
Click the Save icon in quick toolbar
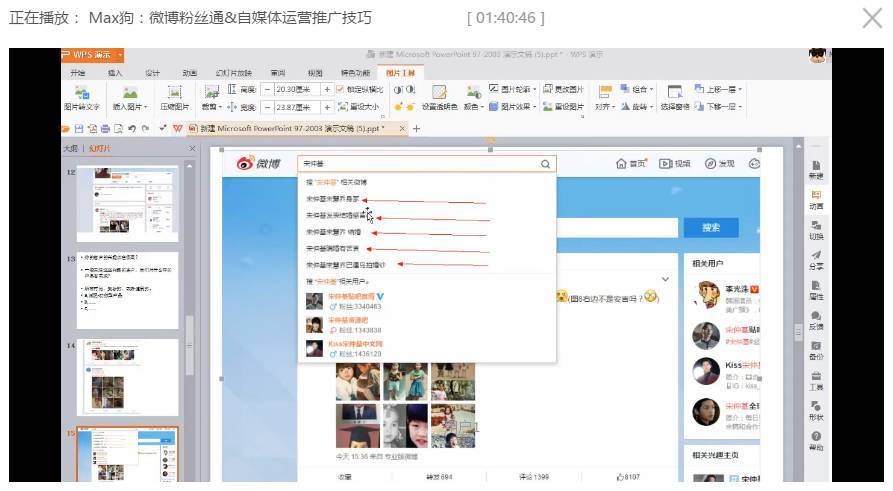(x=79, y=129)
